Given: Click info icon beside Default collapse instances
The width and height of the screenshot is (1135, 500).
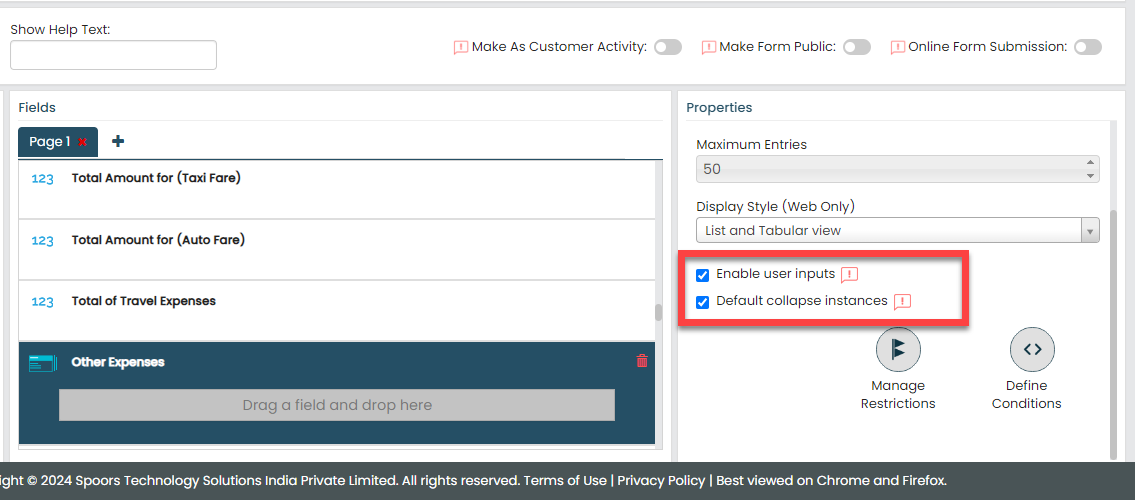Looking at the screenshot, I should point(902,302).
